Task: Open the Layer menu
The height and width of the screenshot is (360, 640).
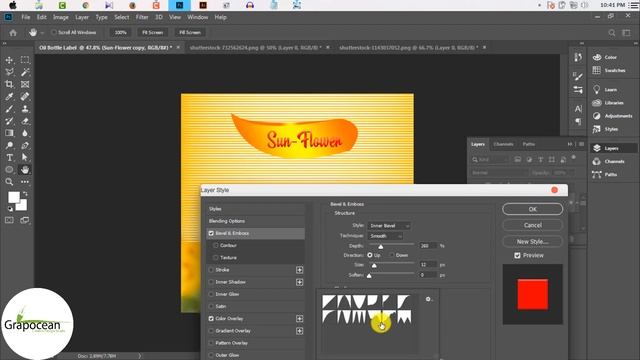Action: 82,17
